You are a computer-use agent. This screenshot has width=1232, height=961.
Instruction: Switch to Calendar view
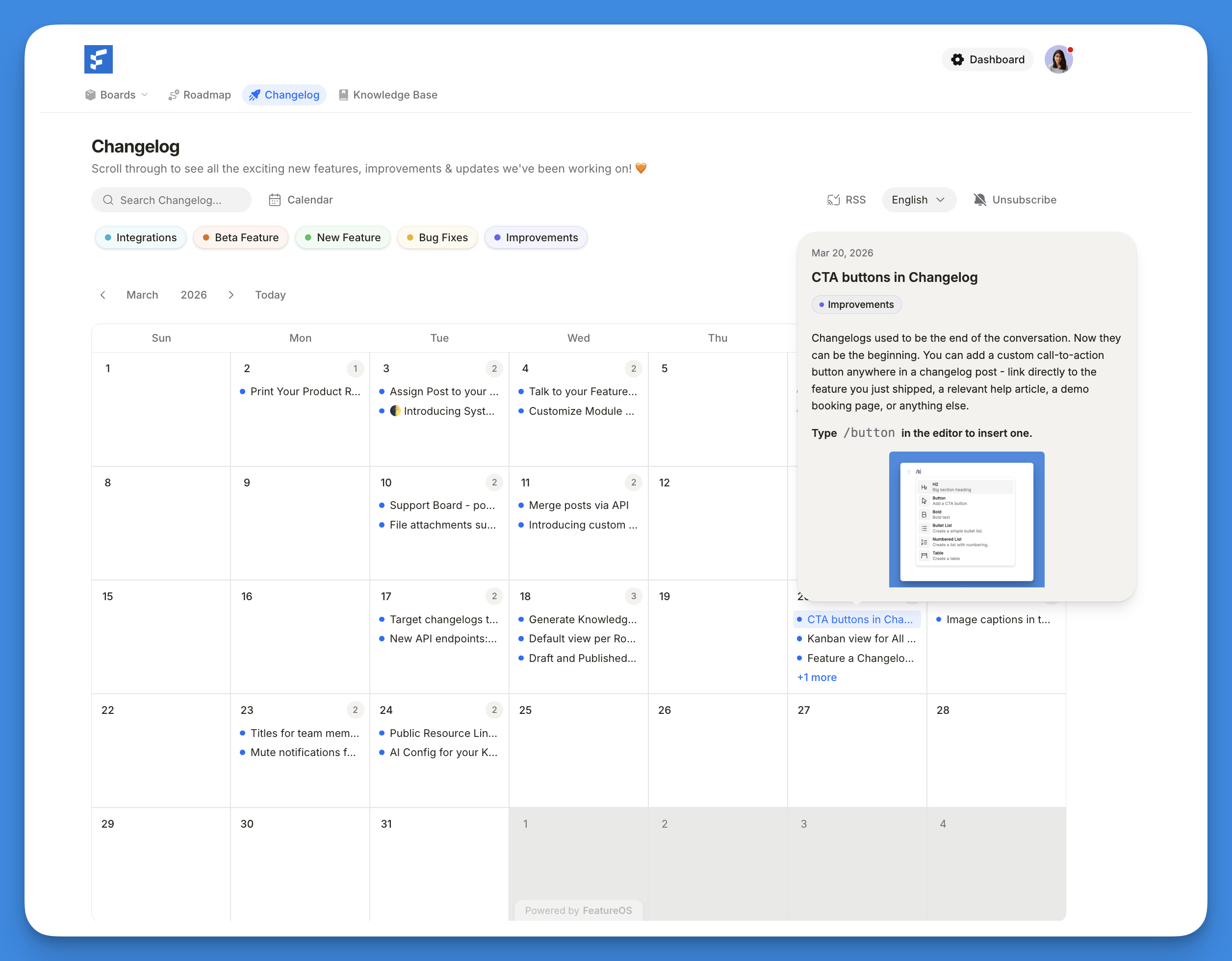coord(301,200)
